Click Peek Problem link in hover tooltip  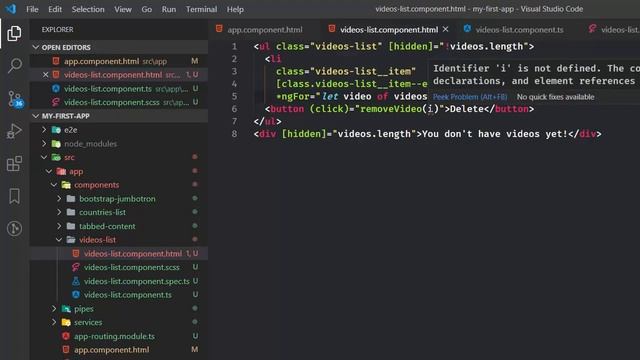tap(470, 97)
